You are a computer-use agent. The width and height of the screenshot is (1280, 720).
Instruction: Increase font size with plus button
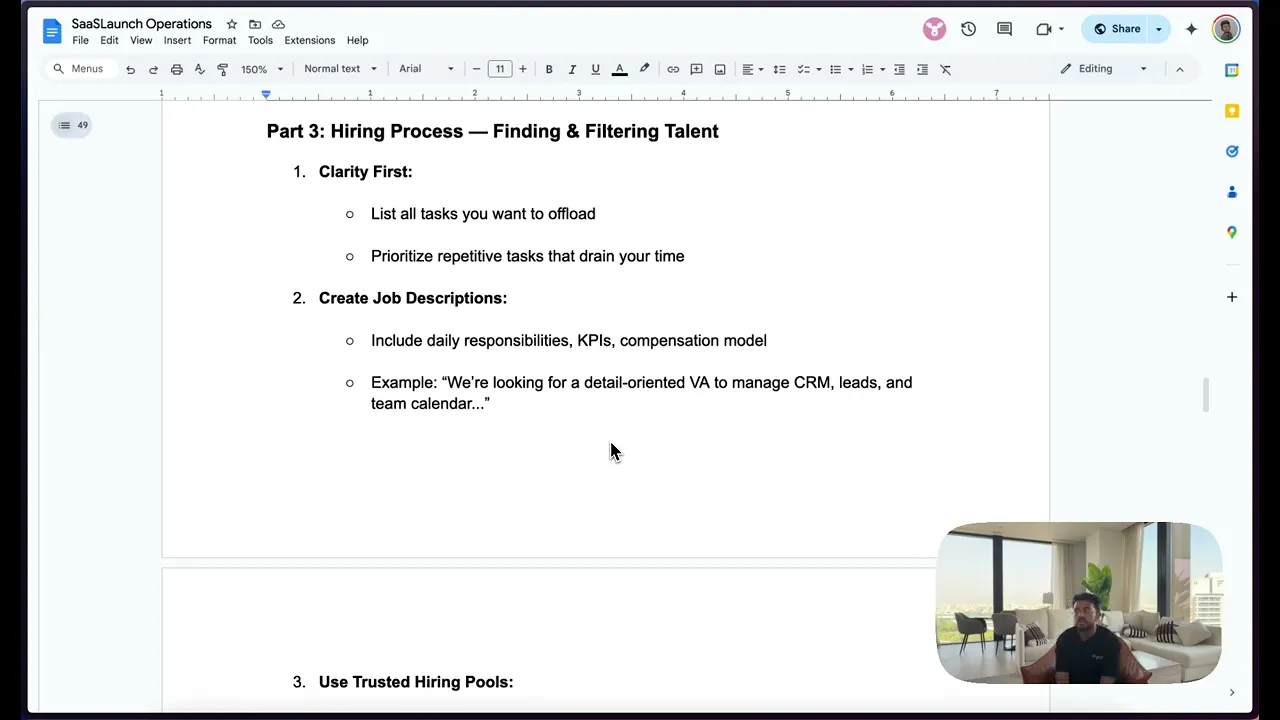coord(522,69)
